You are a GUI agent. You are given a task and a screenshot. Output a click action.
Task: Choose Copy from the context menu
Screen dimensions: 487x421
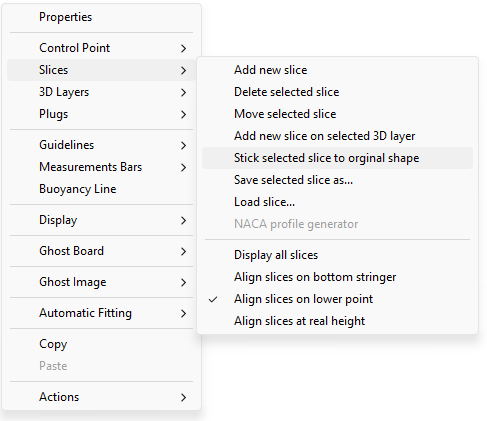pyautogui.click(x=101, y=344)
